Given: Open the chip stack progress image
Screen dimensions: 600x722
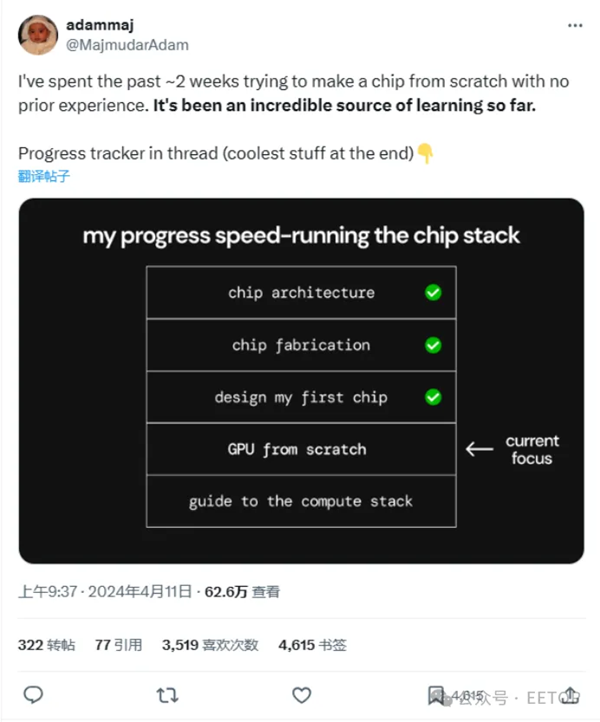Looking at the screenshot, I should (301, 380).
